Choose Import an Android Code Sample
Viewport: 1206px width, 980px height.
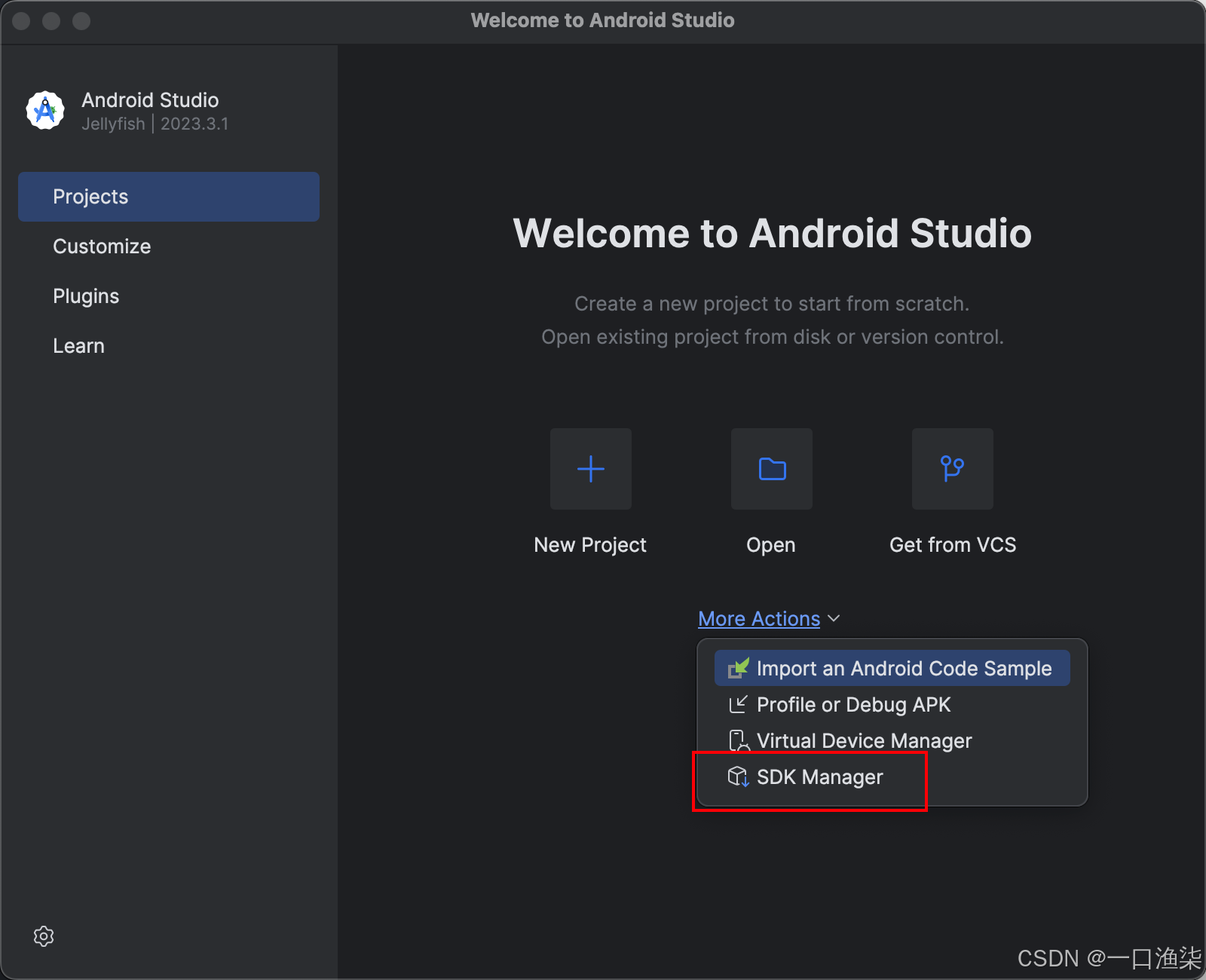pyautogui.click(x=892, y=668)
